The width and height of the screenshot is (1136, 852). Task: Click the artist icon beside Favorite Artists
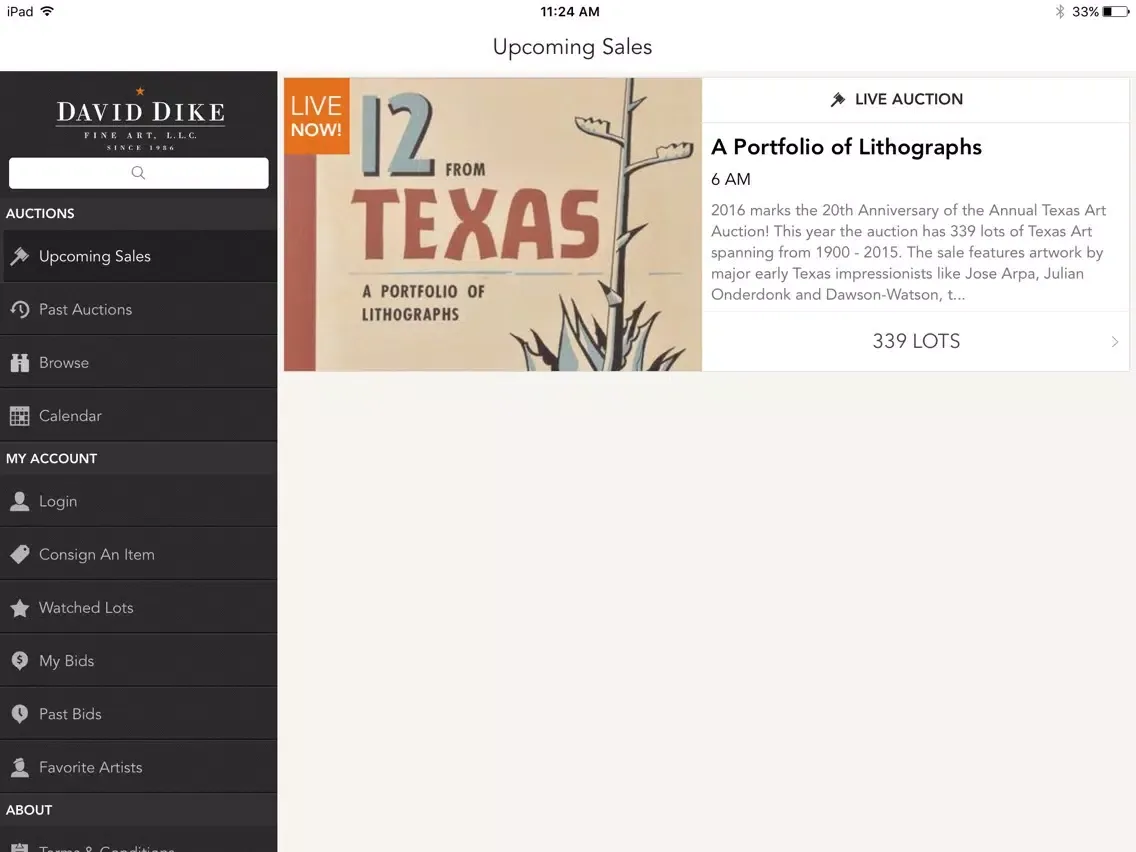point(20,767)
